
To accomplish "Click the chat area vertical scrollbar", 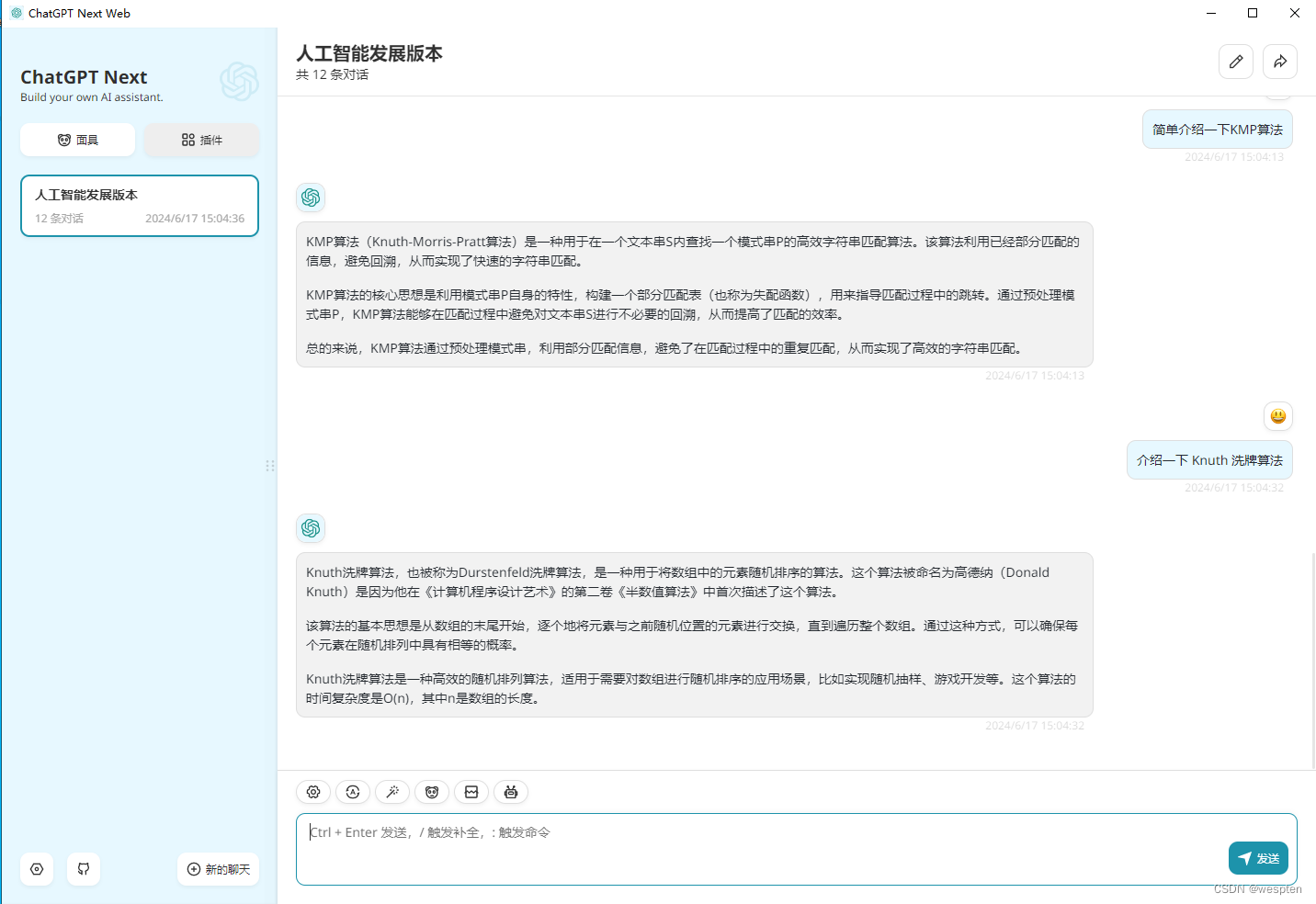I will pyautogui.click(x=1312, y=660).
